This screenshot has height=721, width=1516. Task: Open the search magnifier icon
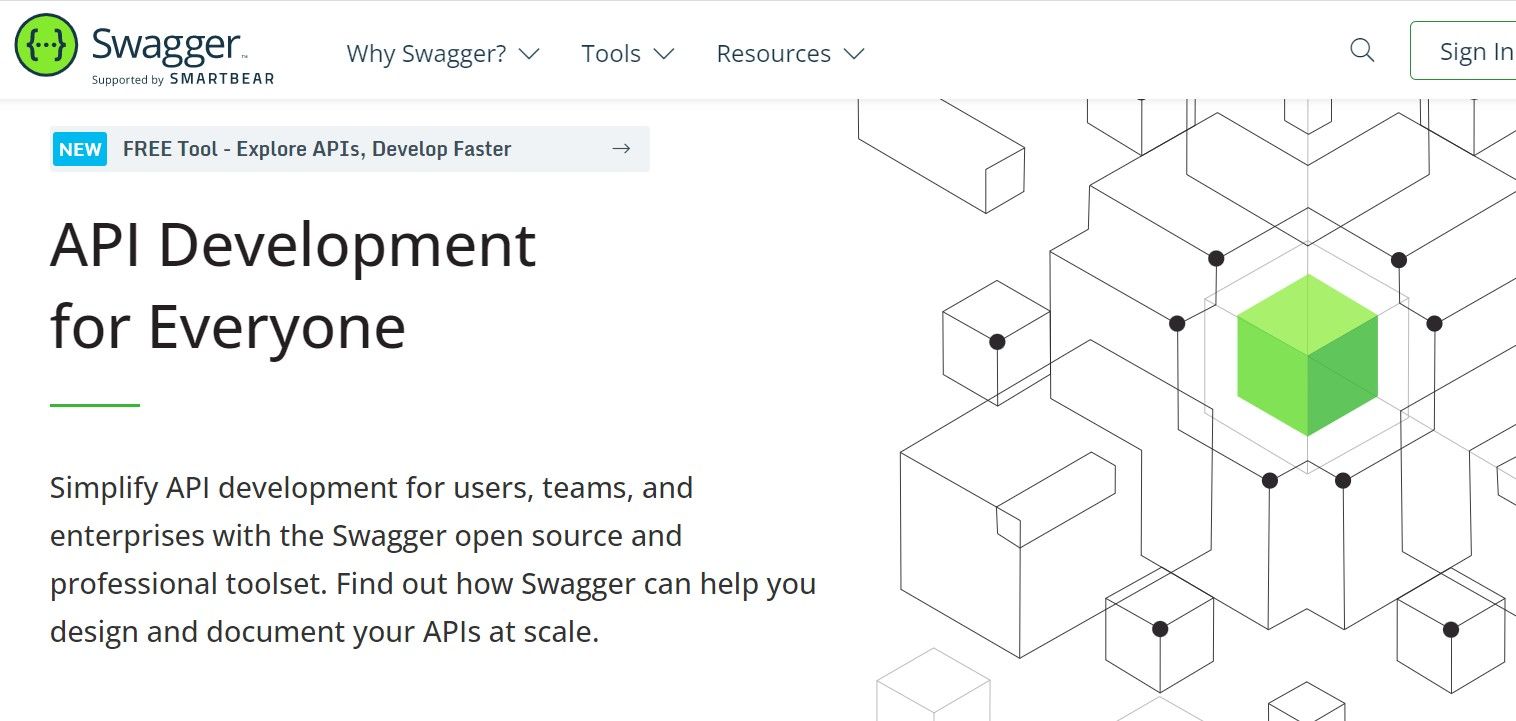pyautogui.click(x=1362, y=50)
